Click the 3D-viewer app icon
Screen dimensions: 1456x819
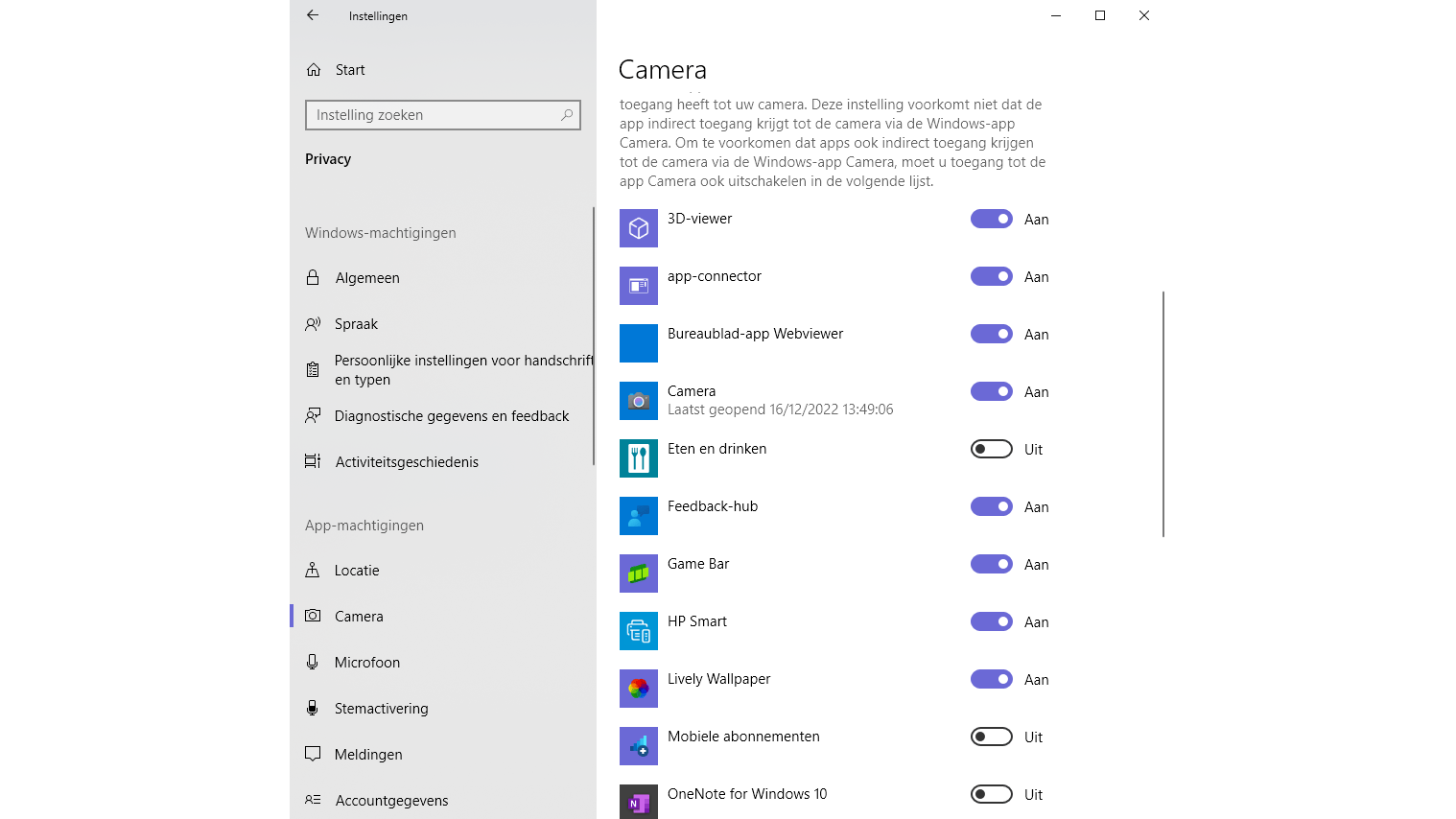(639, 228)
